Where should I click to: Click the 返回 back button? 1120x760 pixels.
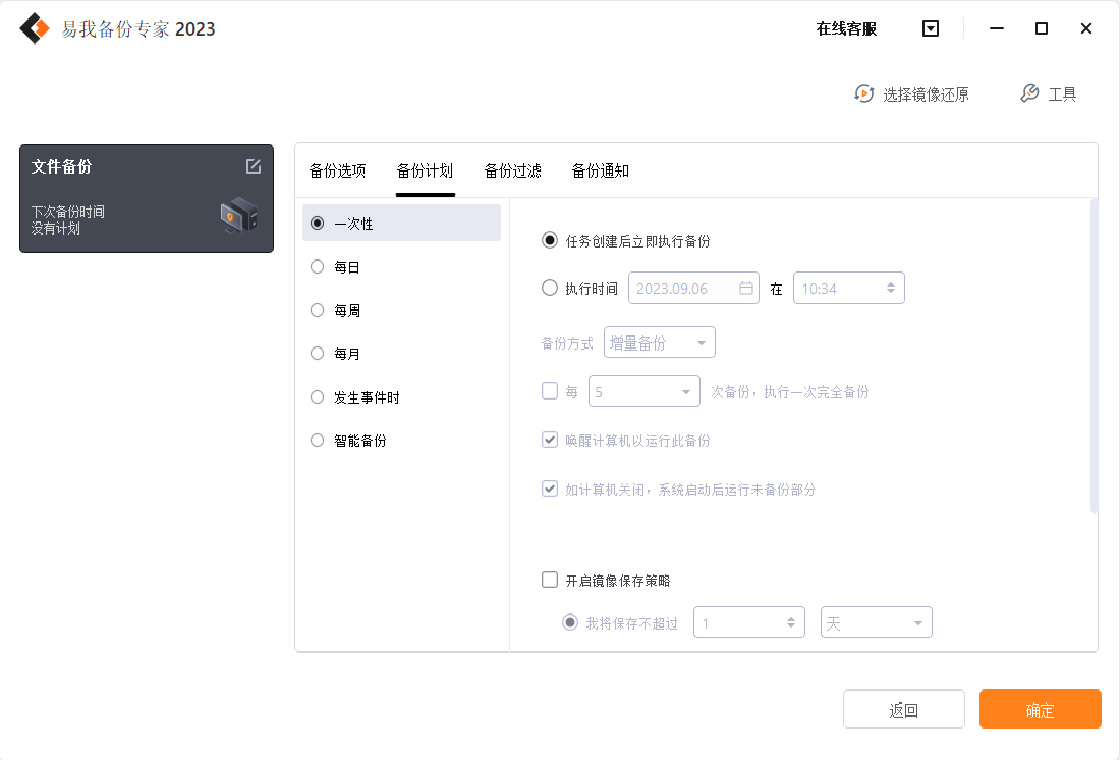point(904,709)
